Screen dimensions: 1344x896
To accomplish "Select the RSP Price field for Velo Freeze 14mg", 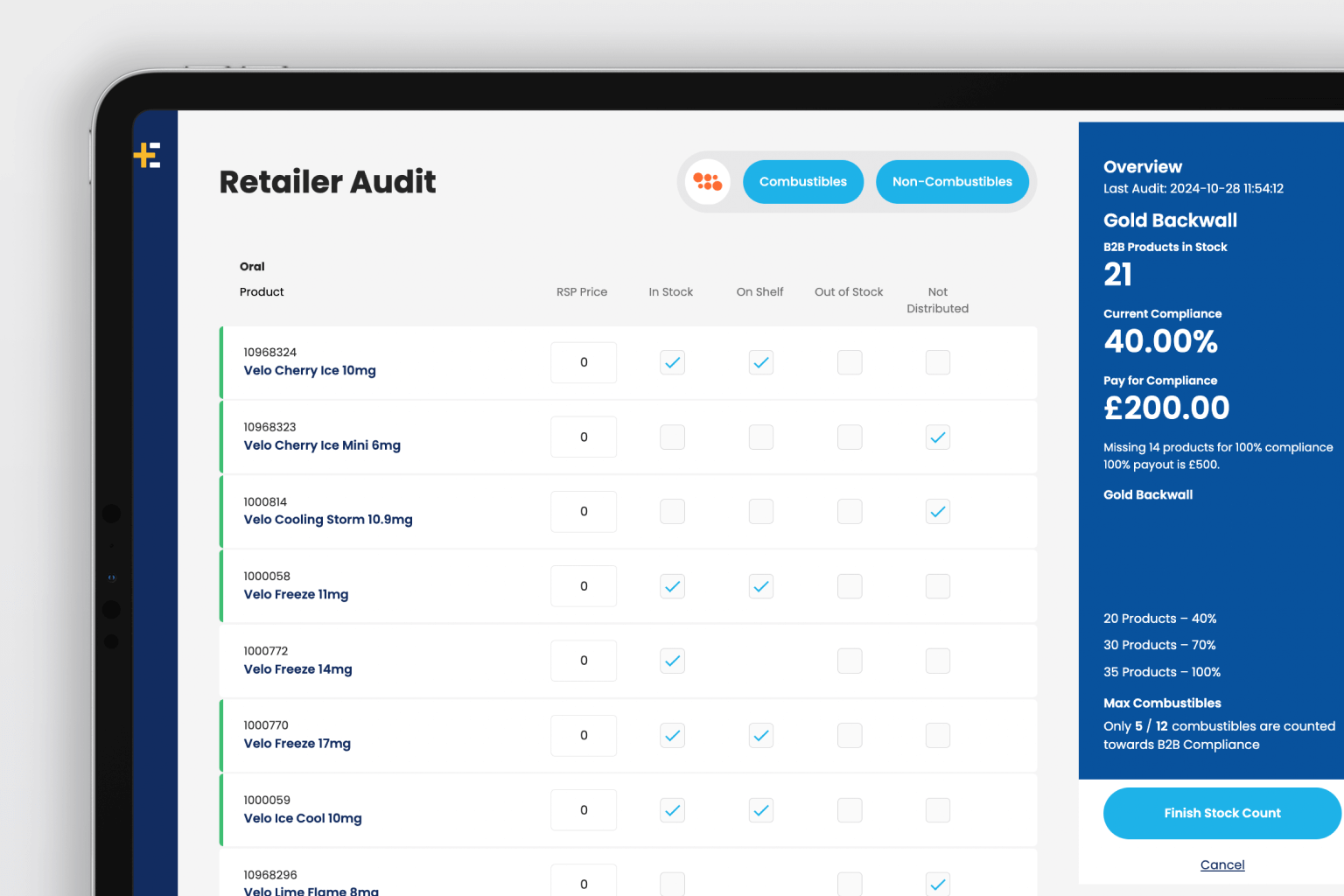I will click(x=584, y=661).
